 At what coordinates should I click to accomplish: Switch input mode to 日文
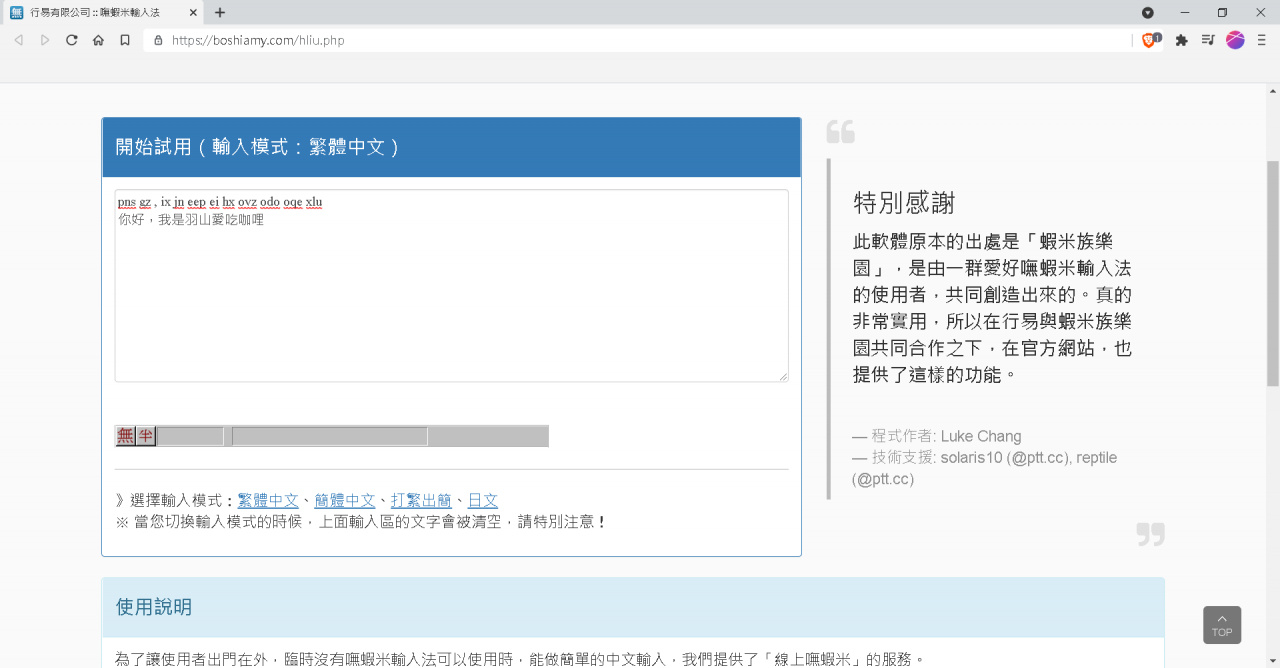tap(482, 500)
